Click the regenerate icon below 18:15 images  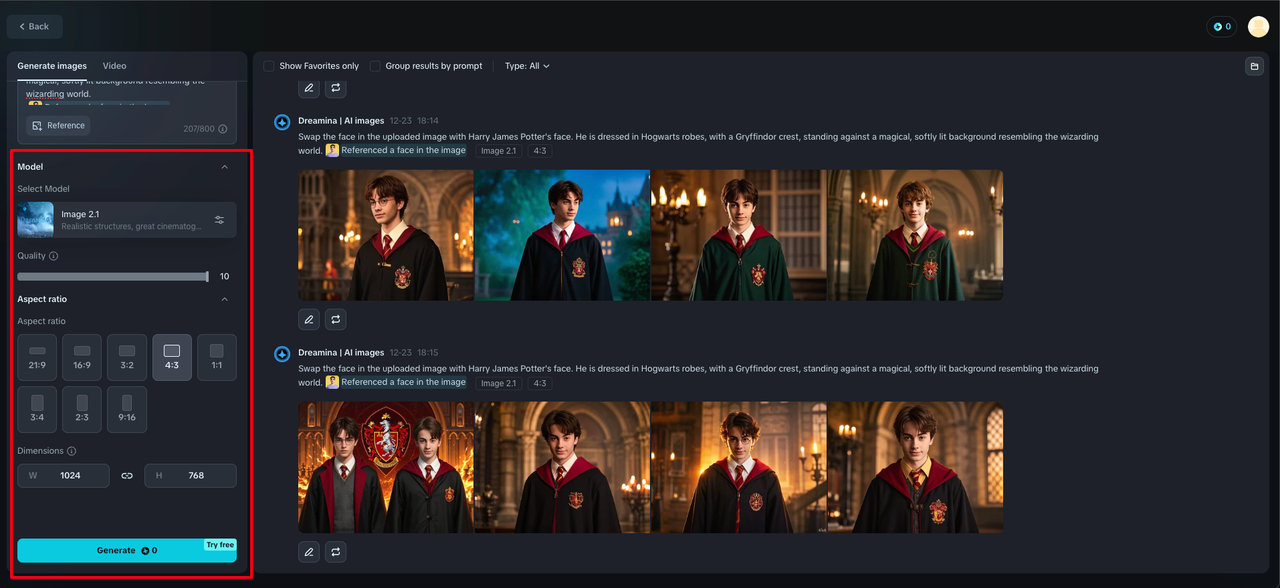click(336, 552)
